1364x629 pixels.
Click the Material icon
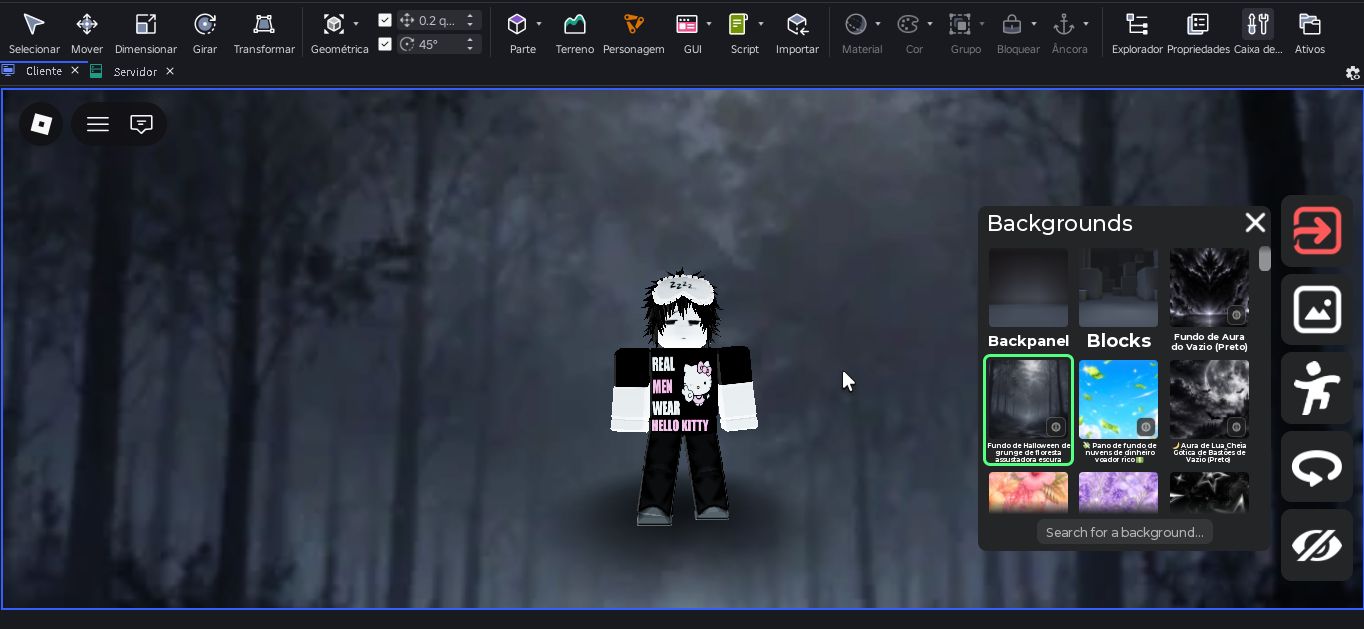point(855,24)
